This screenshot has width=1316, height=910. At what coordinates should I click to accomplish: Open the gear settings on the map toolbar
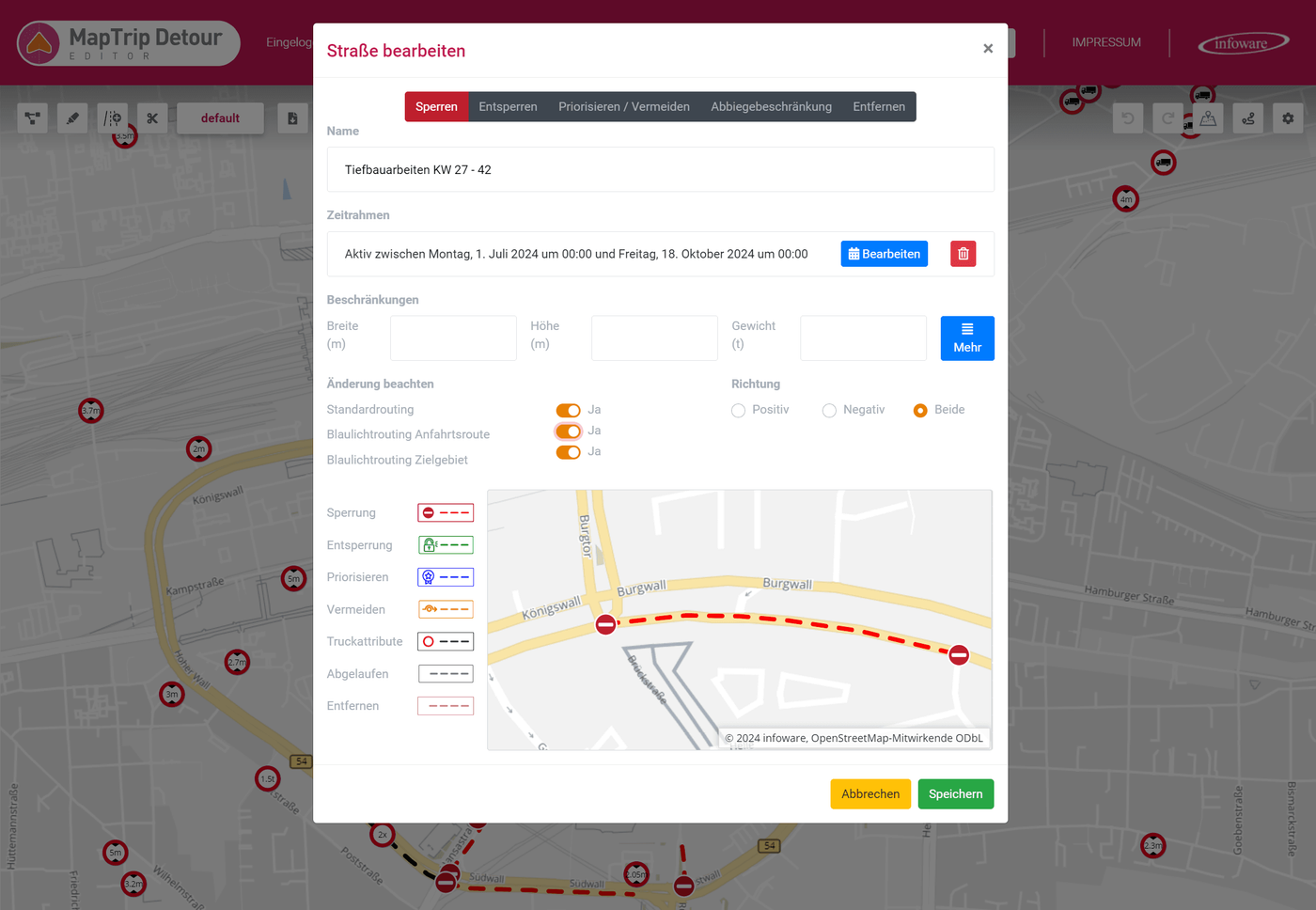pyautogui.click(x=1288, y=118)
